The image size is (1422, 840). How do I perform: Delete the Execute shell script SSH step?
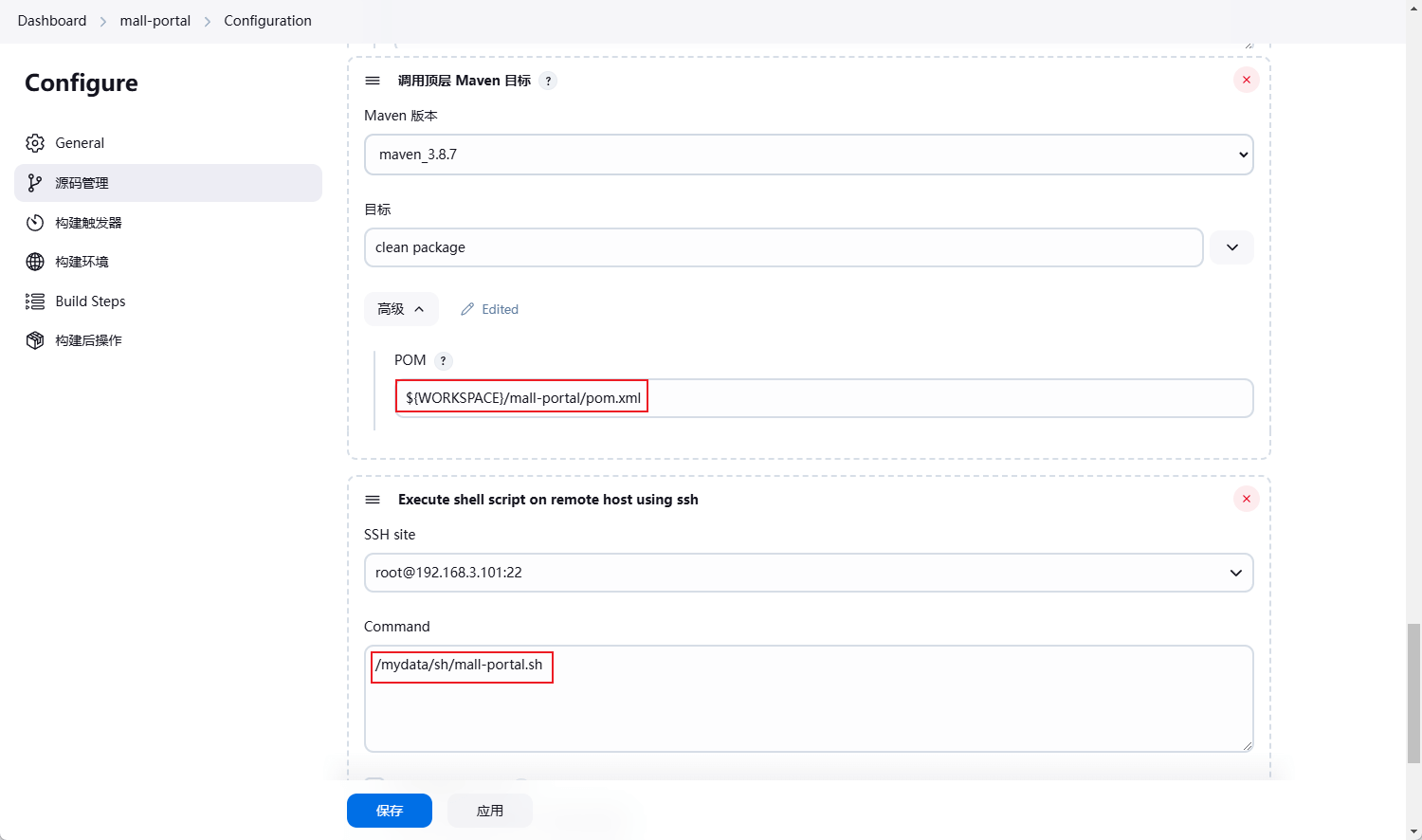[x=1246, y=499]
